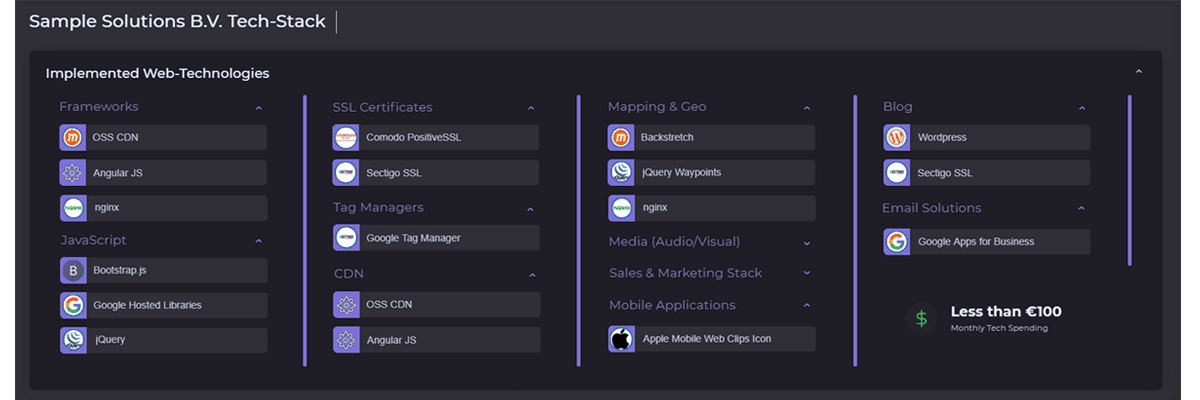Viewport: 1200px width, 400px height.
Task: Click the Google Hosted Libraries 'G' icon
Action: [x=72, y=305]
